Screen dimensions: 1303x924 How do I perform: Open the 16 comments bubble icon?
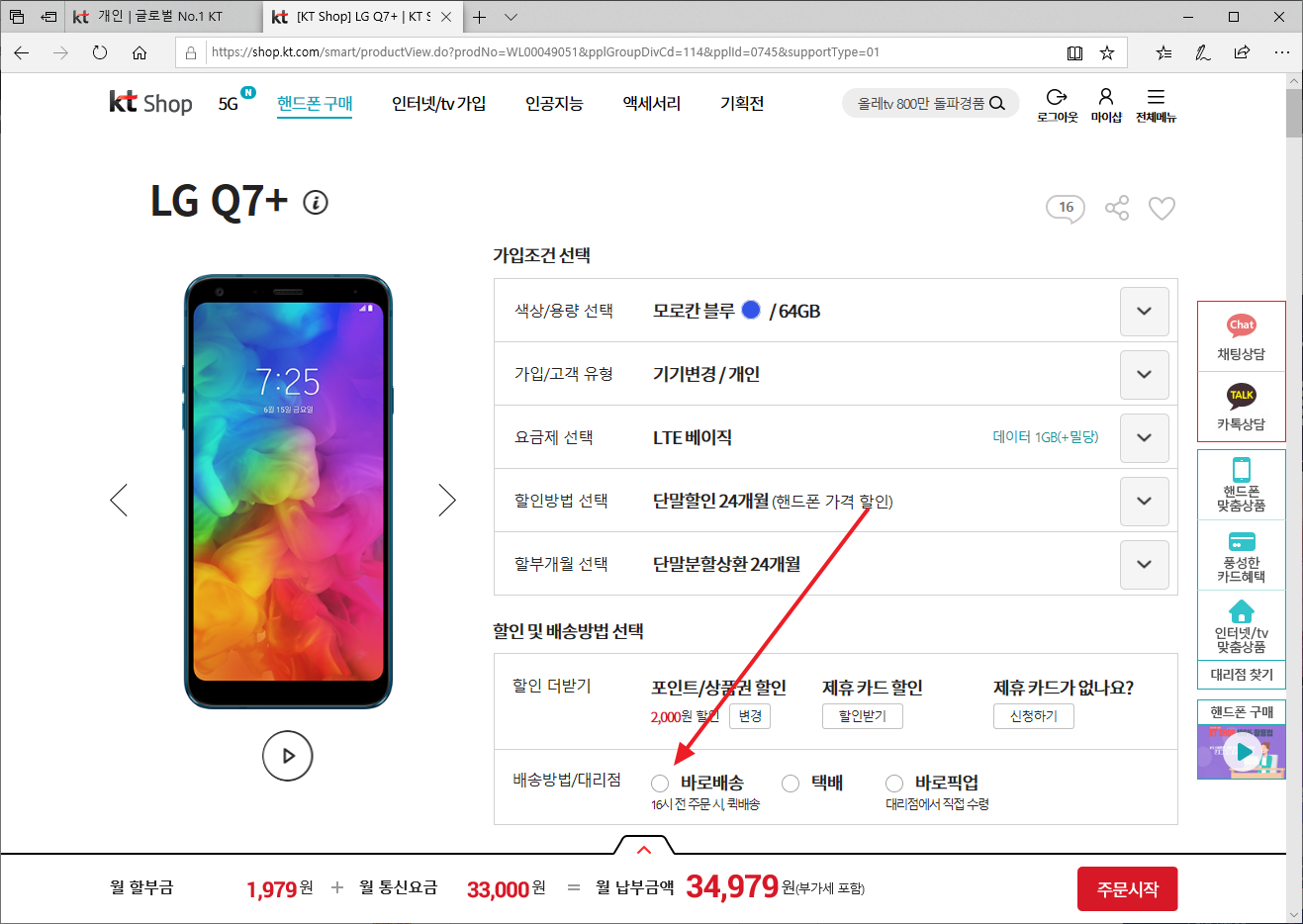[1066, 209]
